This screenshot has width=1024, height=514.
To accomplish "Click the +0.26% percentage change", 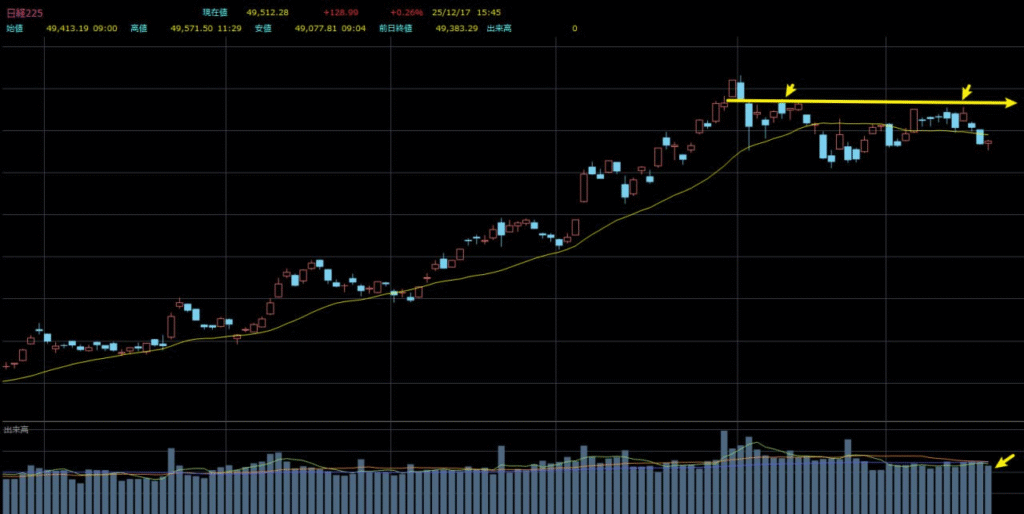I will tap(406, 12).
